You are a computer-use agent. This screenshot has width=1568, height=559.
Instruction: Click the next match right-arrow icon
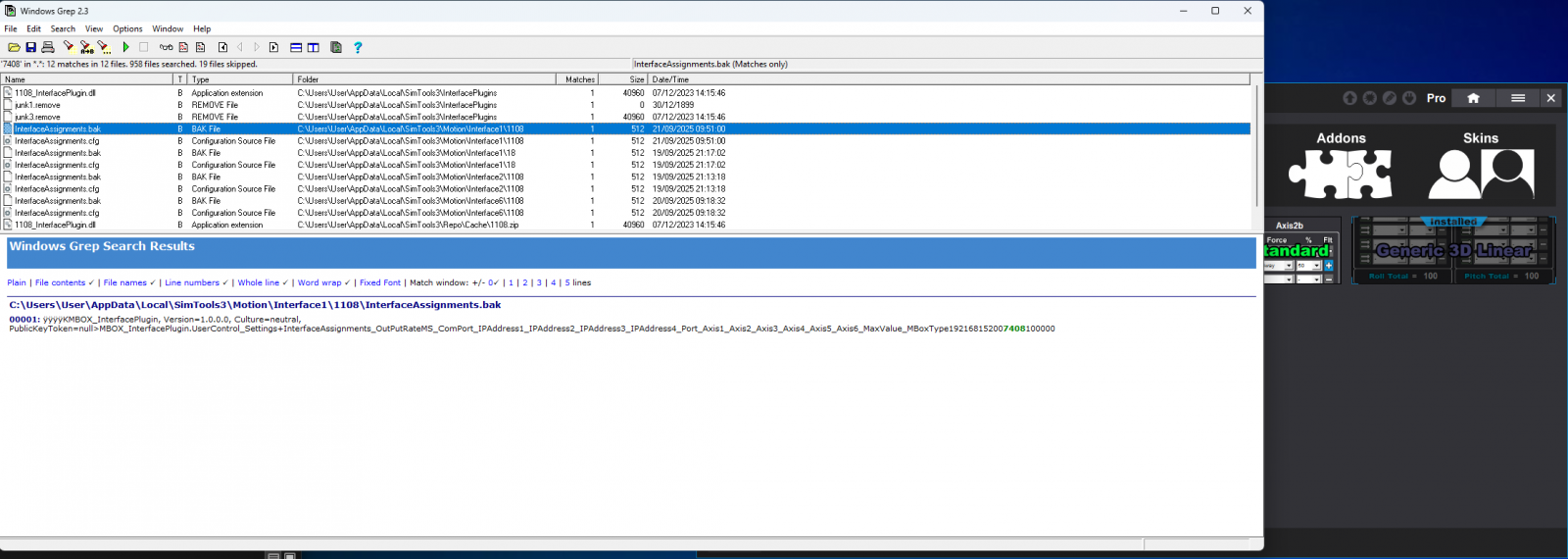pos(257,47)
